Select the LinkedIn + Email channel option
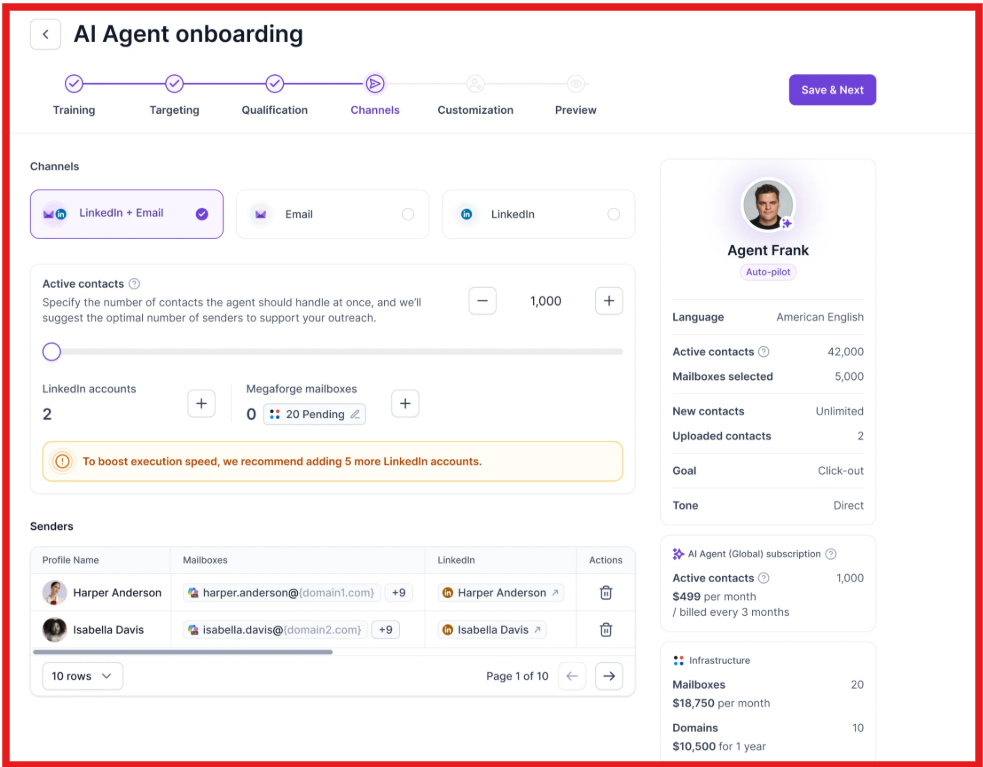 [x=126, y=213]
